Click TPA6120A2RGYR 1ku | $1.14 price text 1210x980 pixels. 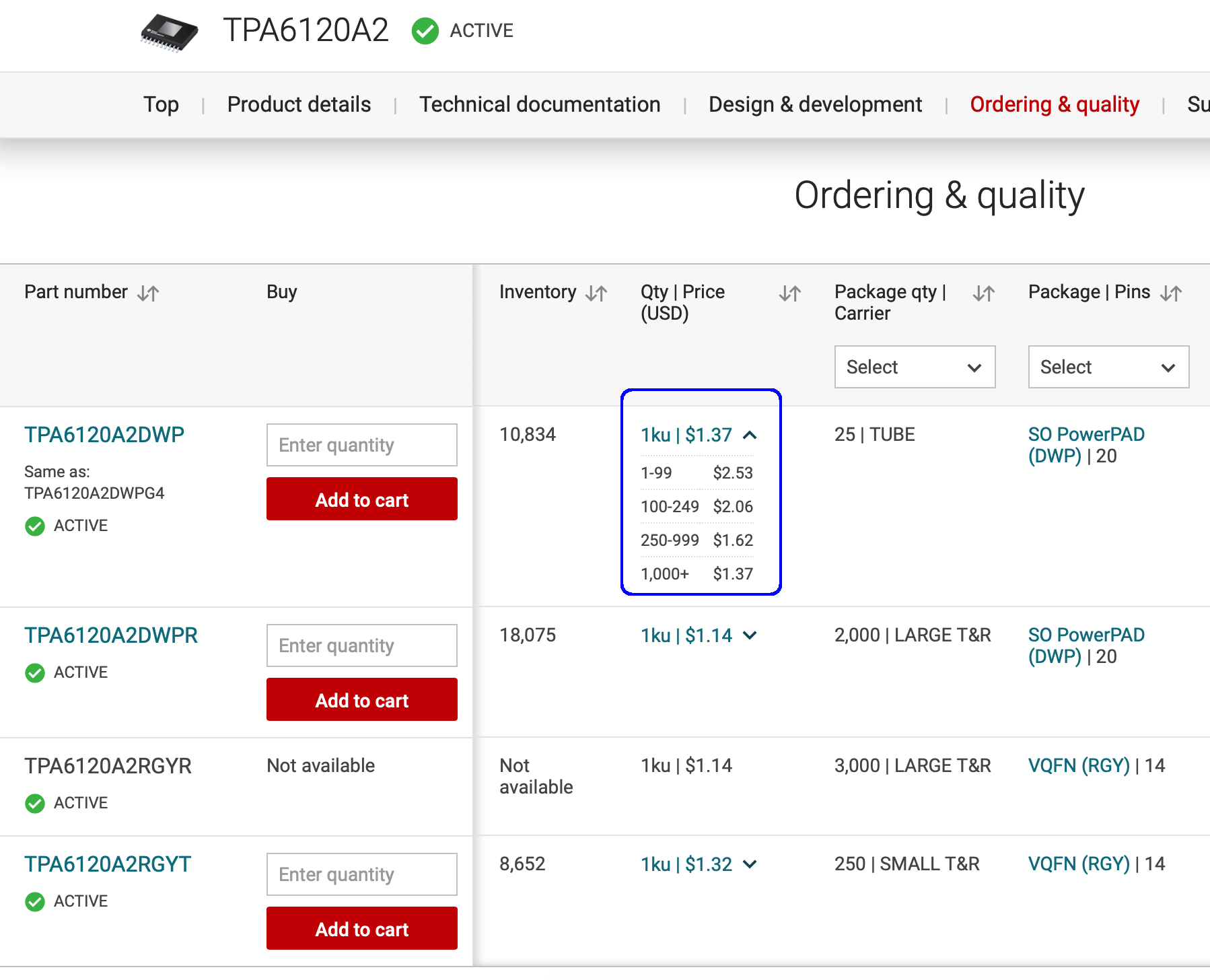[x=686, y=766]
